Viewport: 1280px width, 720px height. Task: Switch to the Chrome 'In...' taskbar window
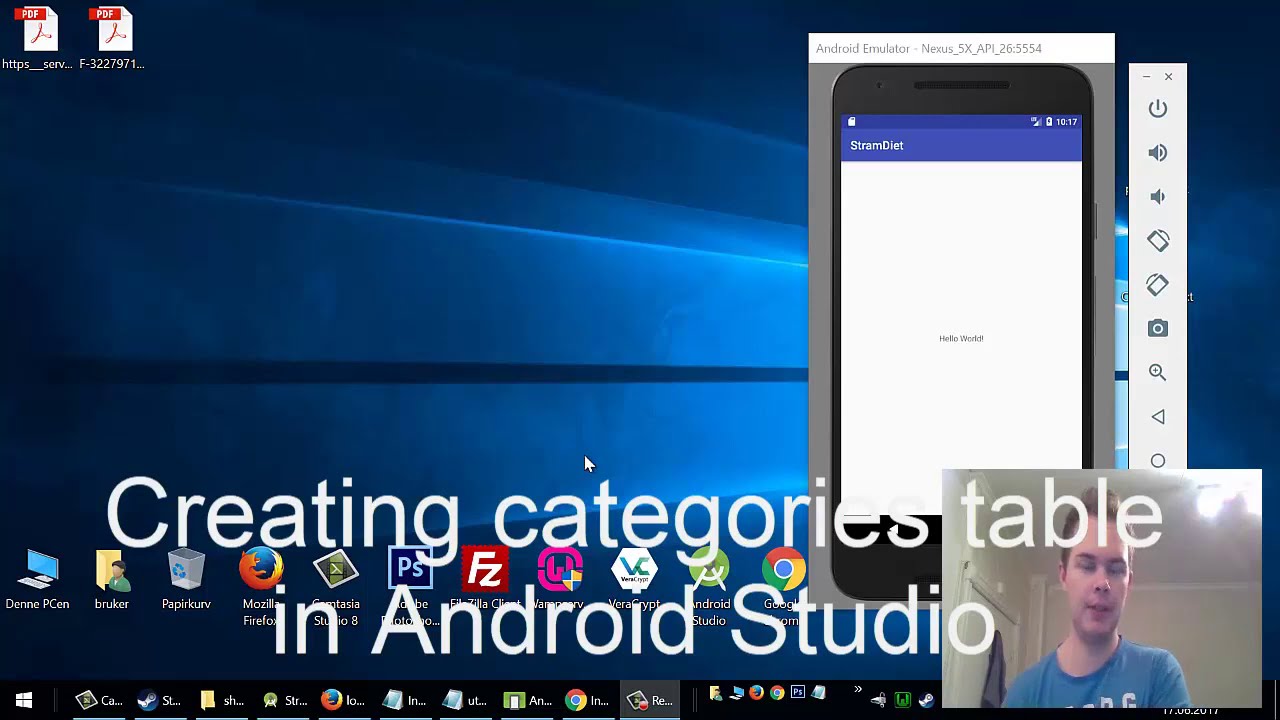[x=587, y=700]
